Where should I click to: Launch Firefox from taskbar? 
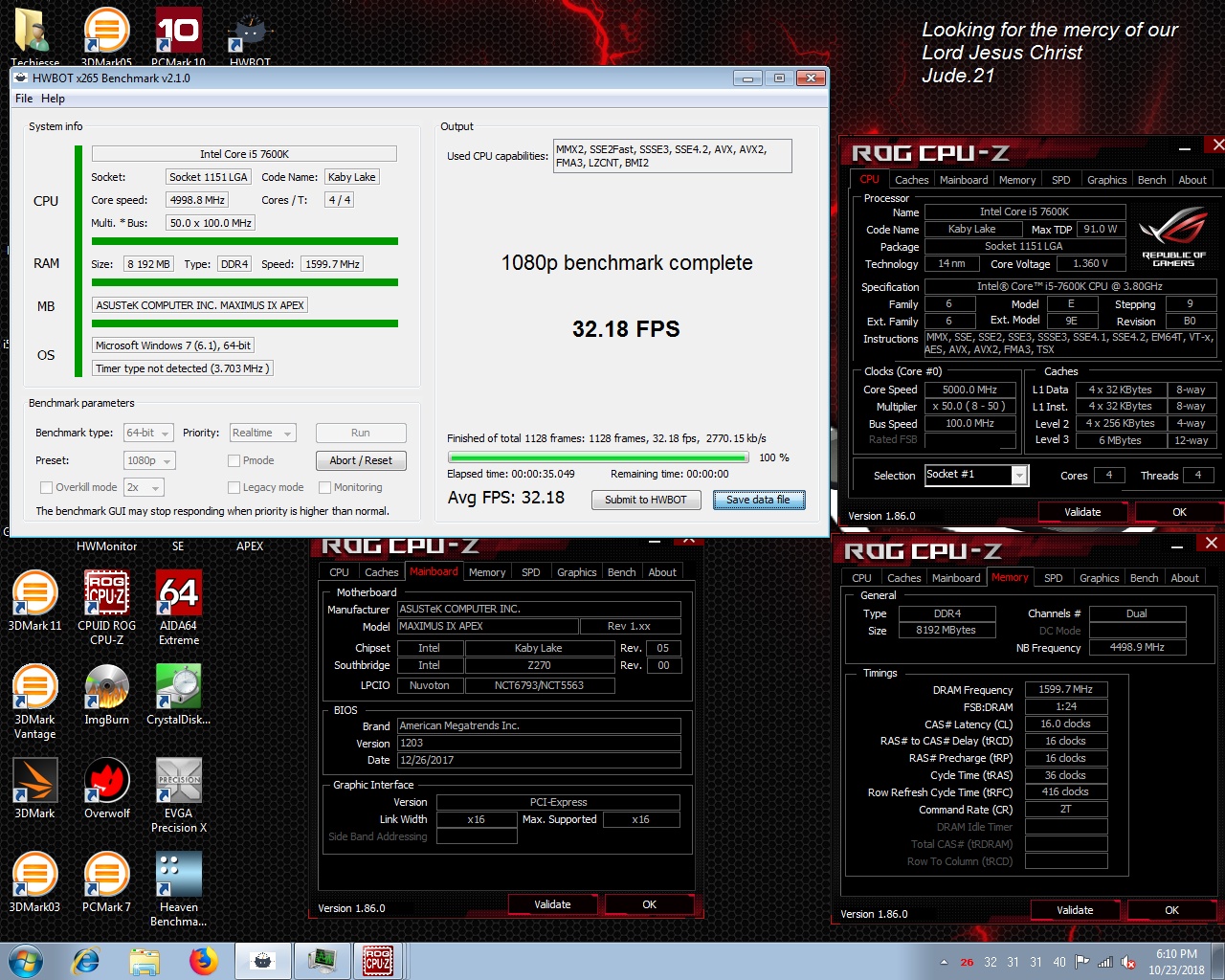coord(203,961)
